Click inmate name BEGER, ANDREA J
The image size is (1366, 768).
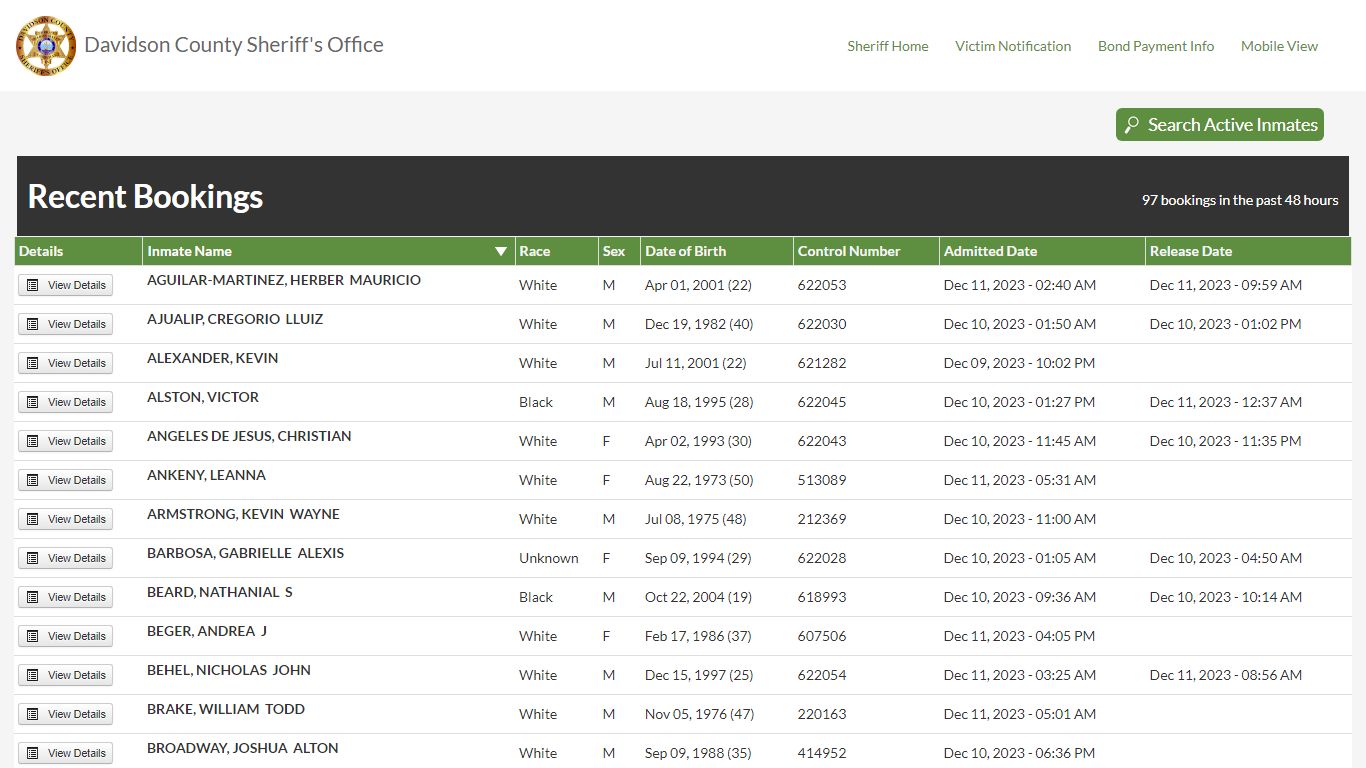pyautogui.click(x=207, y=631)
